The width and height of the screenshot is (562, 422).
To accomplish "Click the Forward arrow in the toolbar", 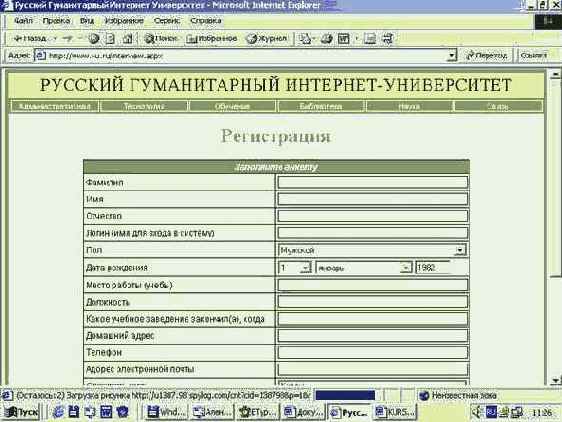I will [x=67, y=38].
